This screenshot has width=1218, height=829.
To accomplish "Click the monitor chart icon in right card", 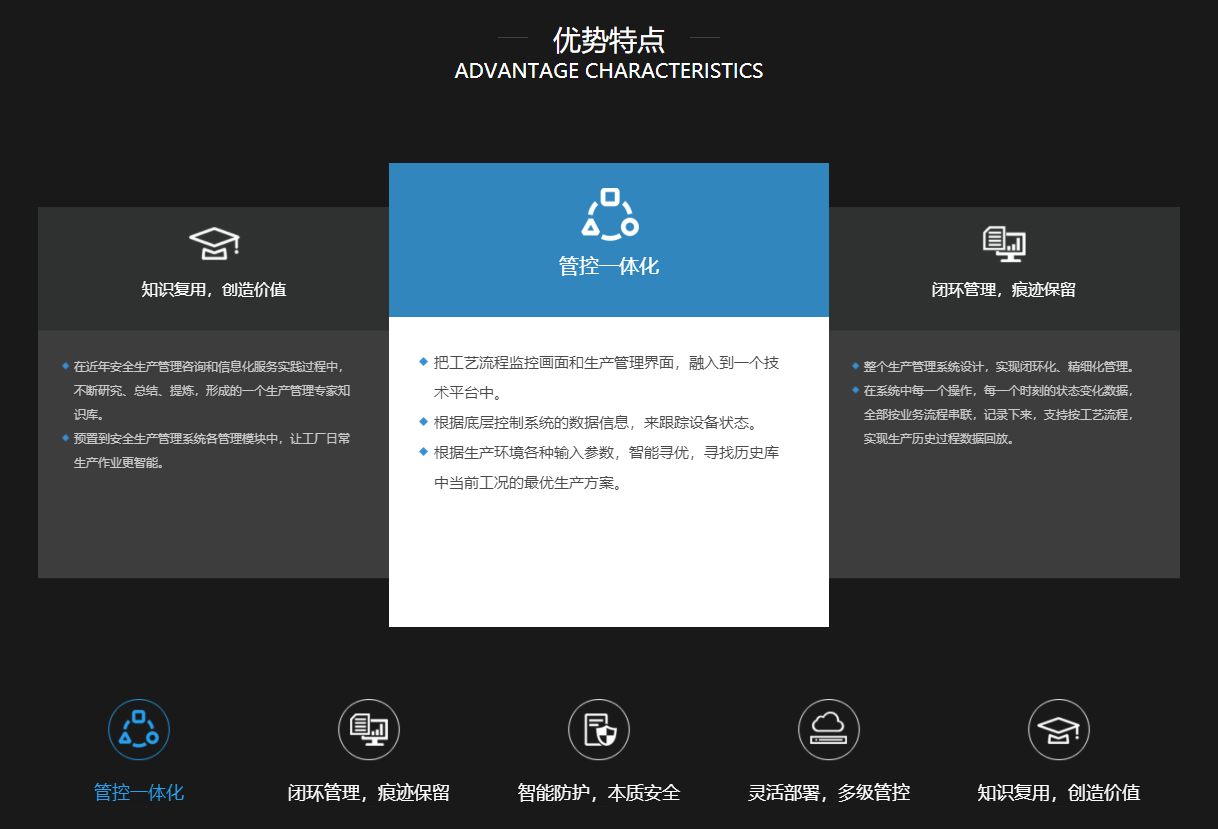I will coord(1004,244).
